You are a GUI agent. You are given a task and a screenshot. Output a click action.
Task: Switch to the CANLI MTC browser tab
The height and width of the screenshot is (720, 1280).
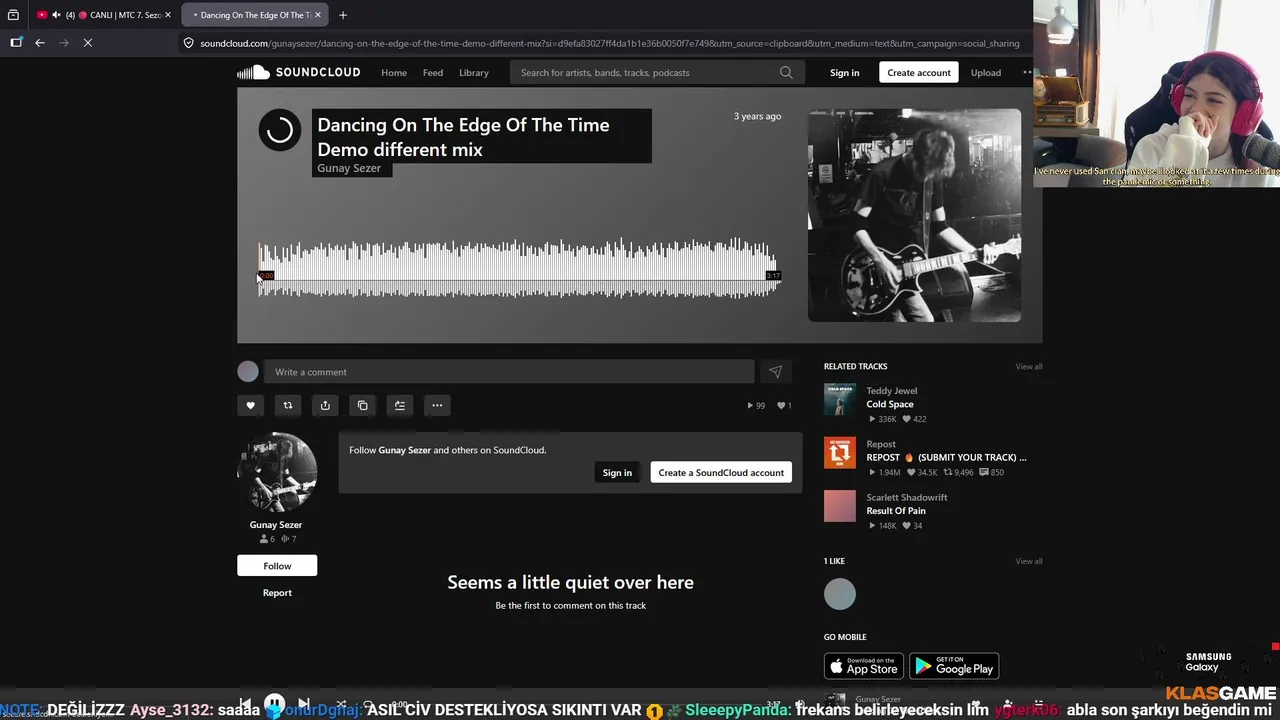coord(103,15)
